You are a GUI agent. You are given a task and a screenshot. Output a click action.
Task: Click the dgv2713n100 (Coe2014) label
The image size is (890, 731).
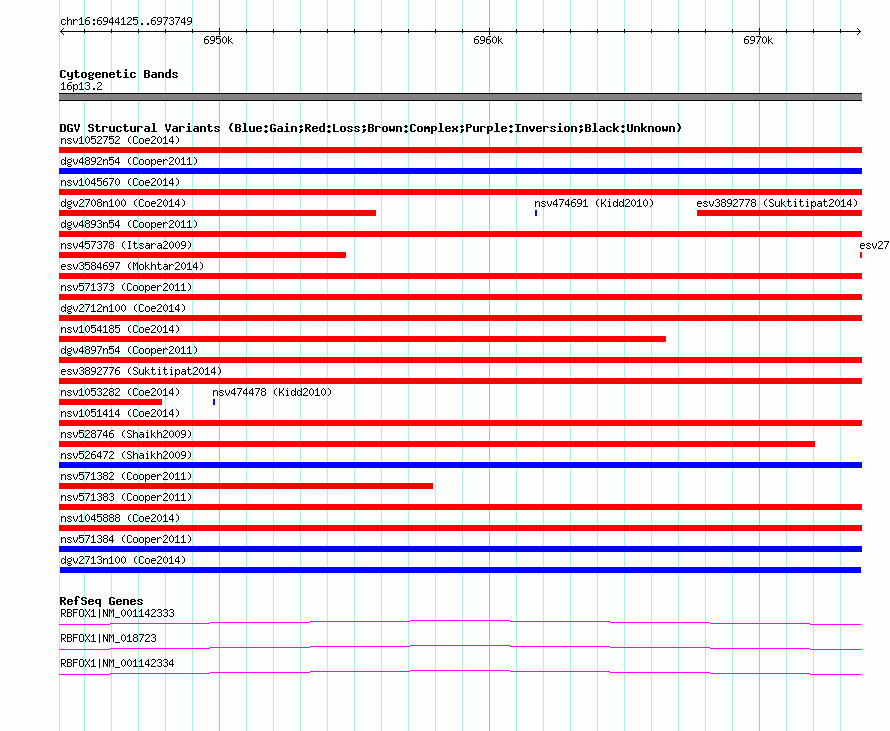click(123, 560)
